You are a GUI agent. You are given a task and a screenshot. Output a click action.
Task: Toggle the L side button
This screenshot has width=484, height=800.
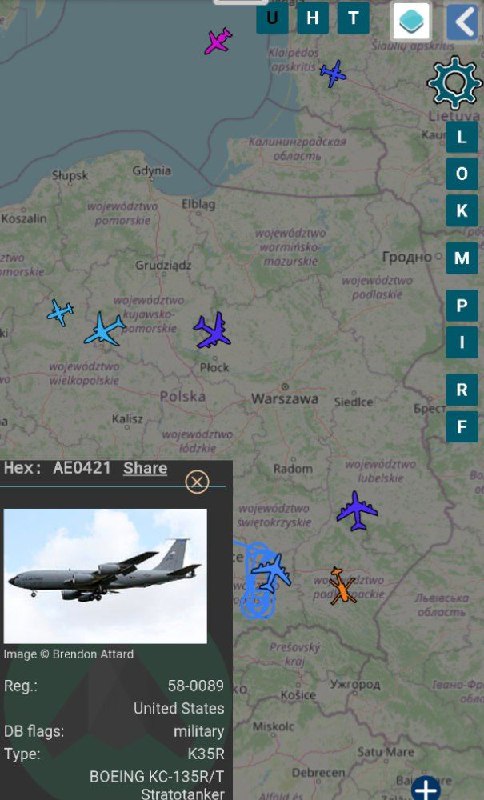(462, 137)
